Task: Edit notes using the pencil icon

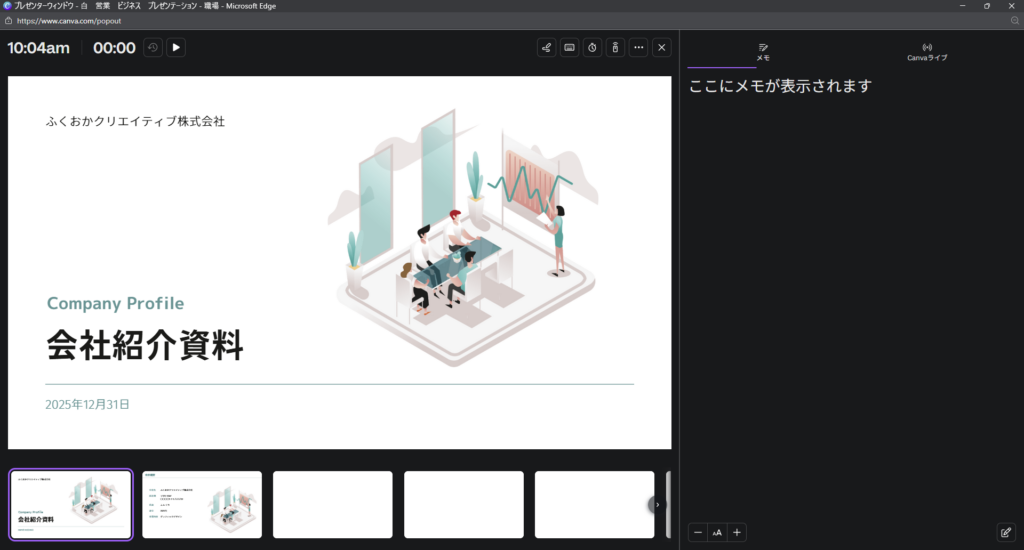Action: [x=1006, y=532]
